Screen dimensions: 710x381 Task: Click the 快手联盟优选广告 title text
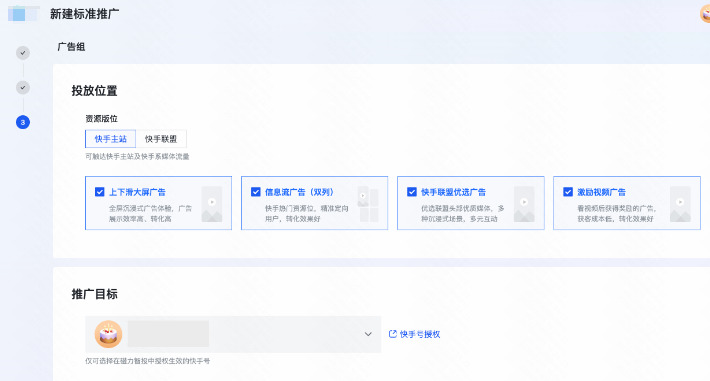(453, 192)
